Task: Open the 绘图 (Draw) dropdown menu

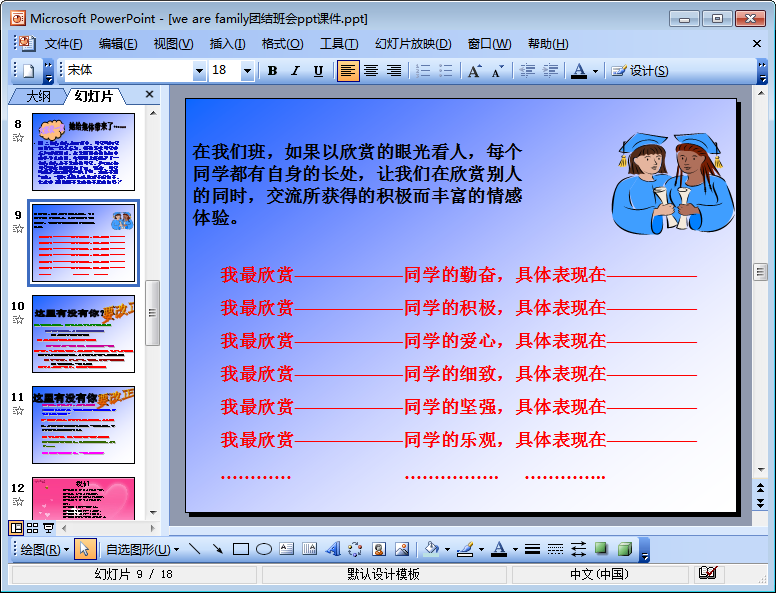Action: pos(44,549)
